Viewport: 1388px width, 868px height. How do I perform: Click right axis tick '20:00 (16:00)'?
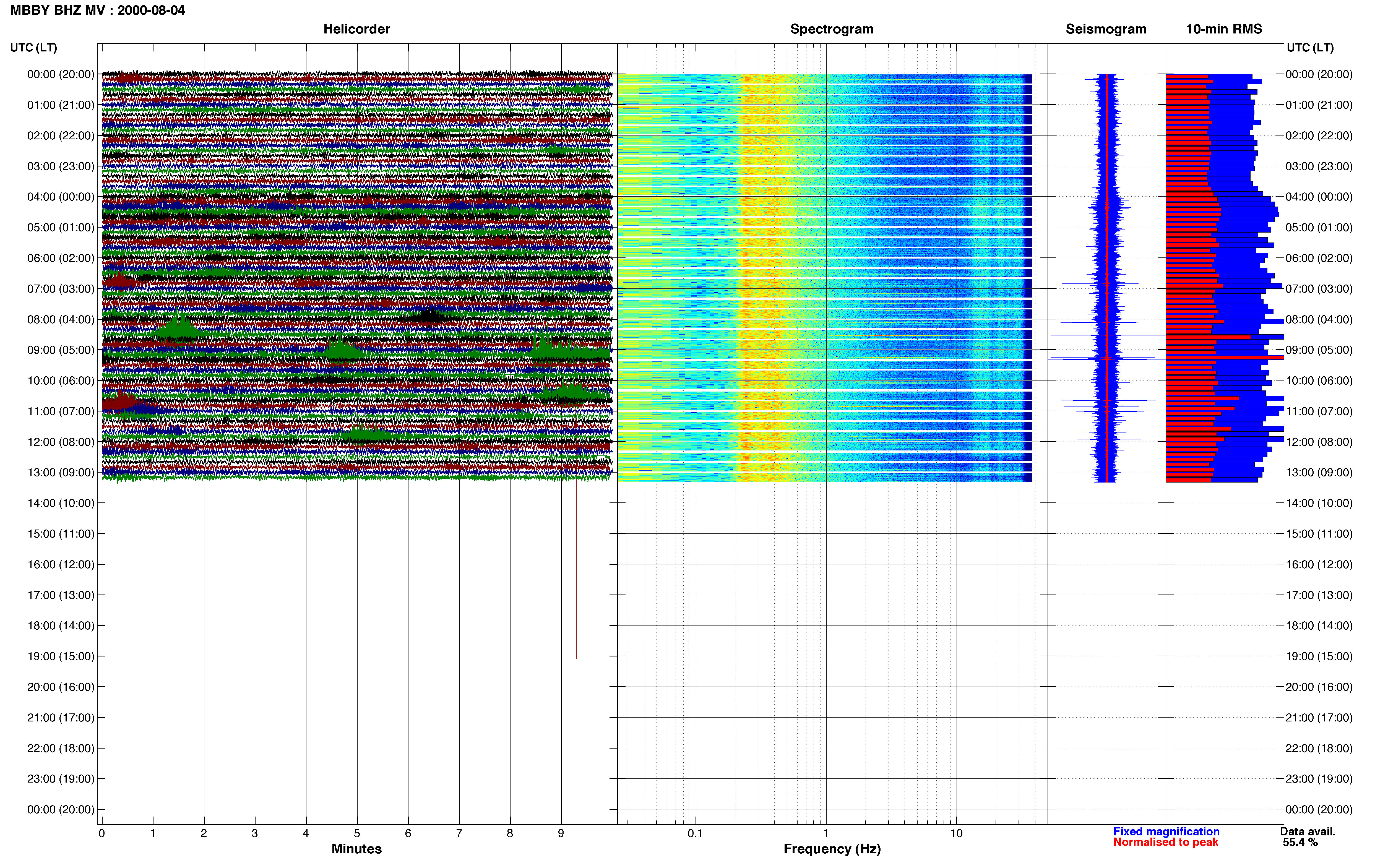click(x=1319, y=687)
